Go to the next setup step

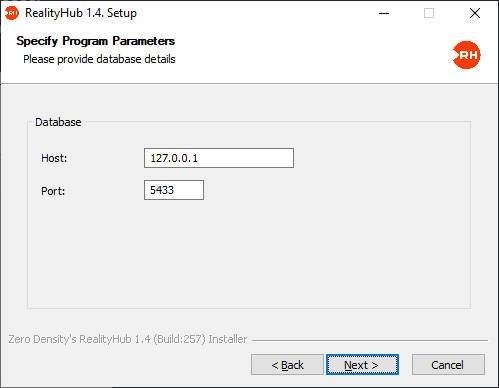362,365
